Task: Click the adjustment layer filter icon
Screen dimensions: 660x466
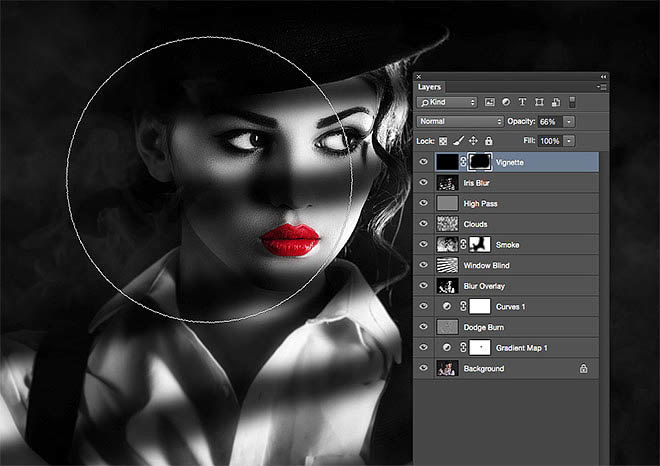Action: click(506, 102)
